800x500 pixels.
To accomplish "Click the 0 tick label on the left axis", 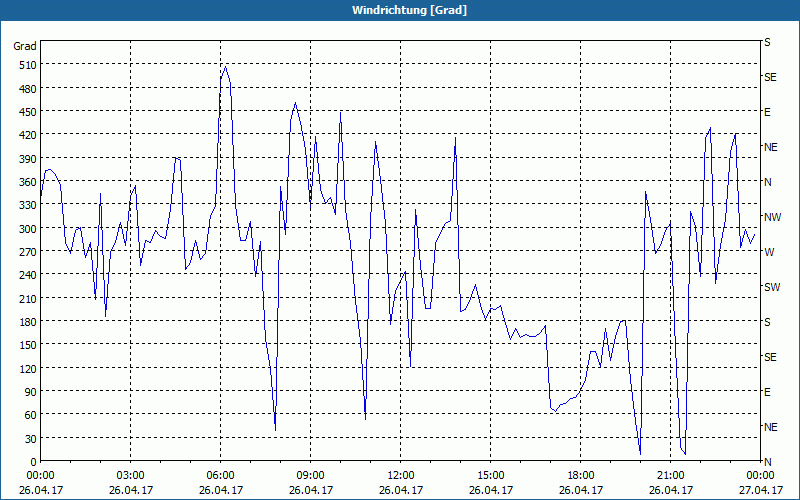I will pyautogui.click(x=34, y=462).
